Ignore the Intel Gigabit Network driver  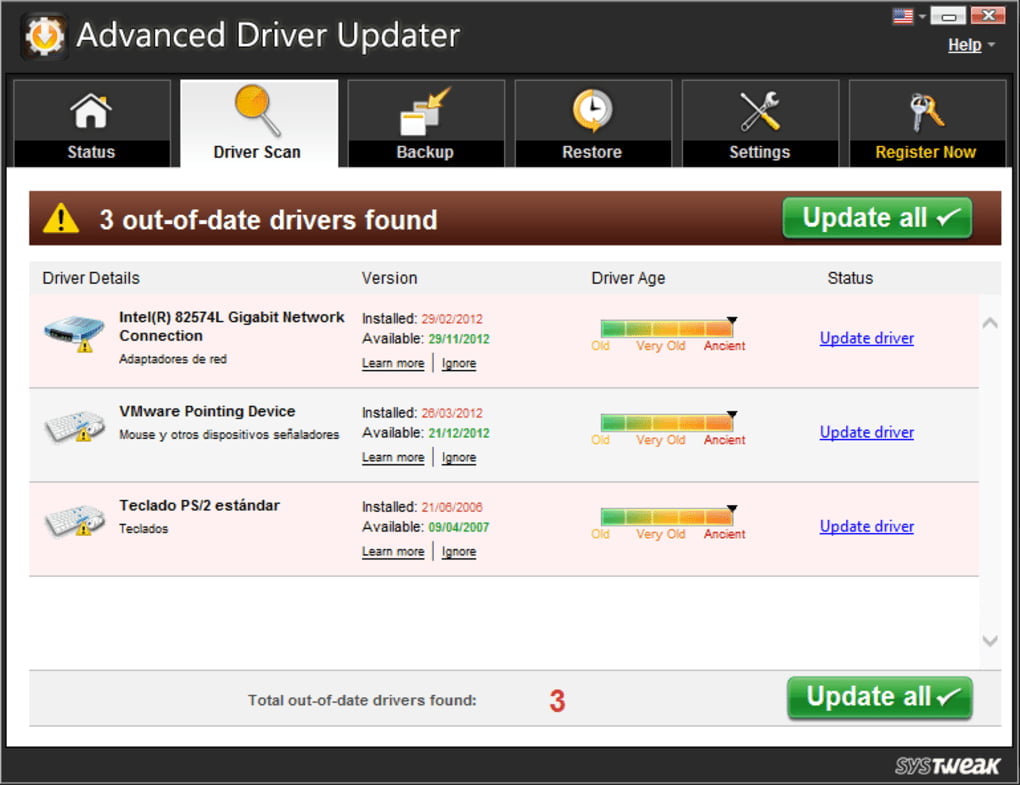(458, 363)
